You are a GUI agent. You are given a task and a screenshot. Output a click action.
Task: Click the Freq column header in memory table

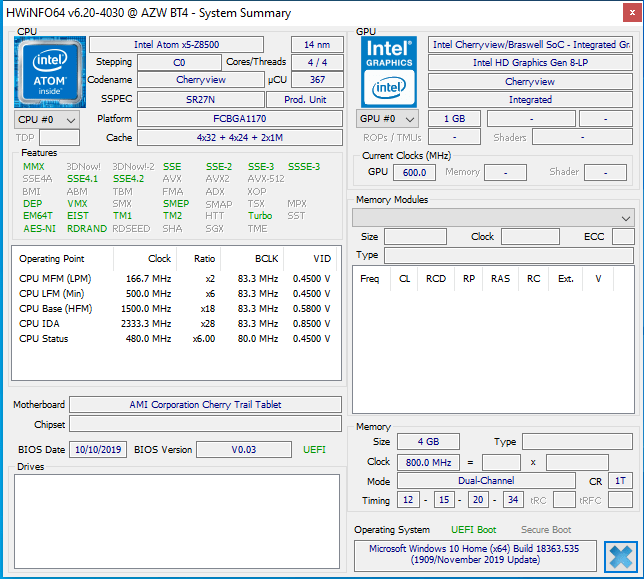click(370, 279)
